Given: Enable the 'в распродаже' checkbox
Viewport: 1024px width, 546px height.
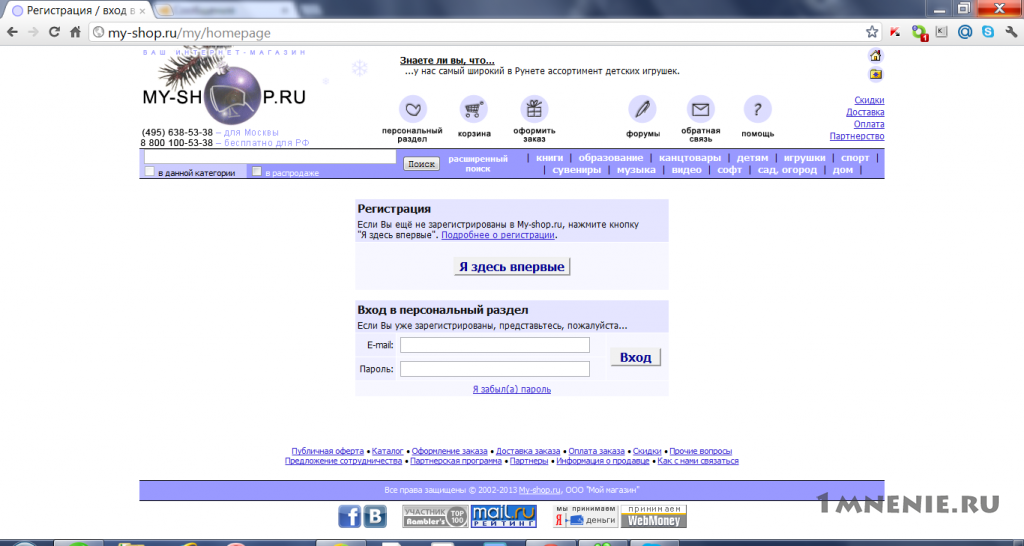Looking at the screenshot, I should [257, 171].
